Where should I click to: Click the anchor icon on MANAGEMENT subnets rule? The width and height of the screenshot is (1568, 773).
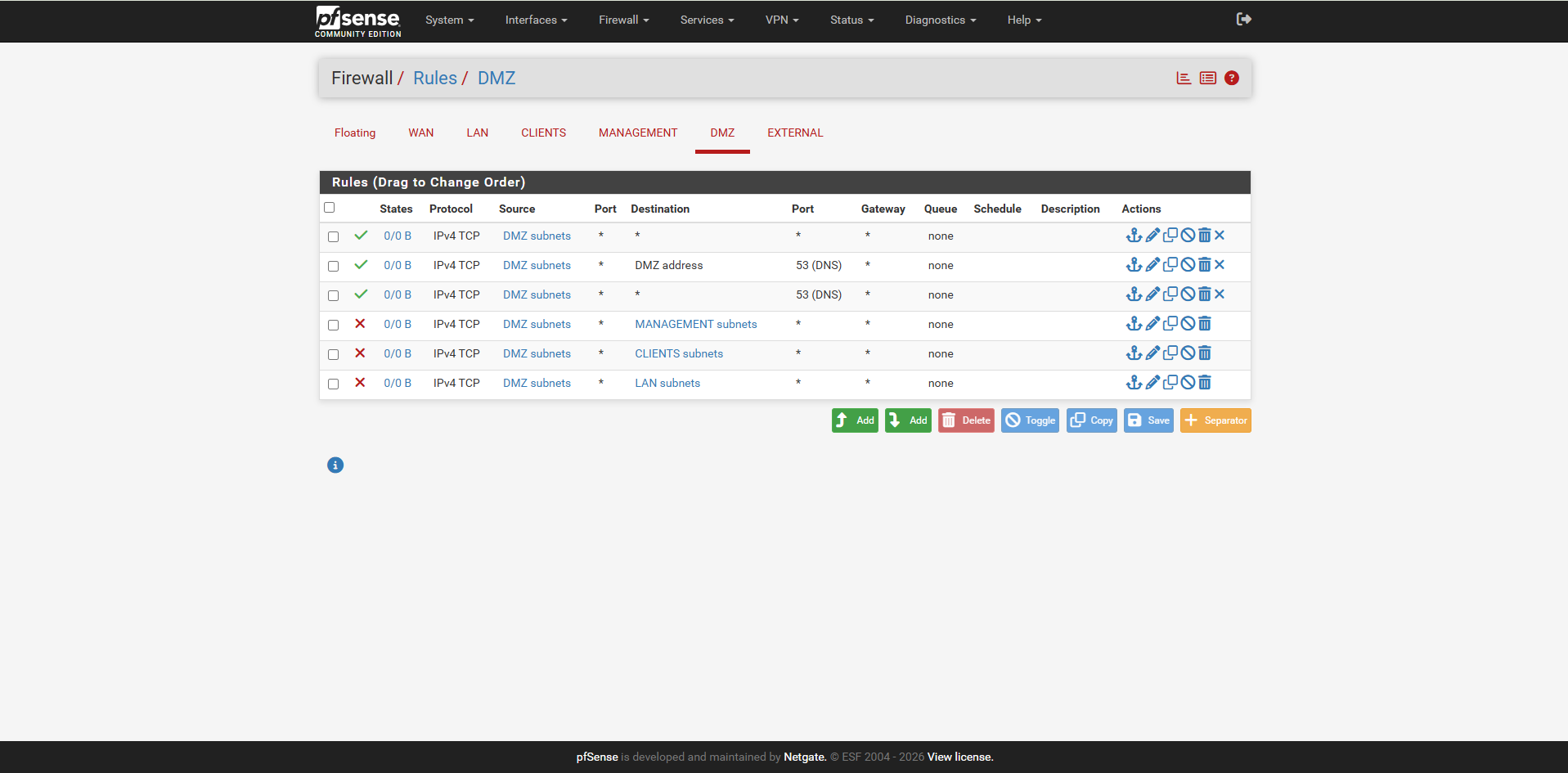coord(1134,324)
